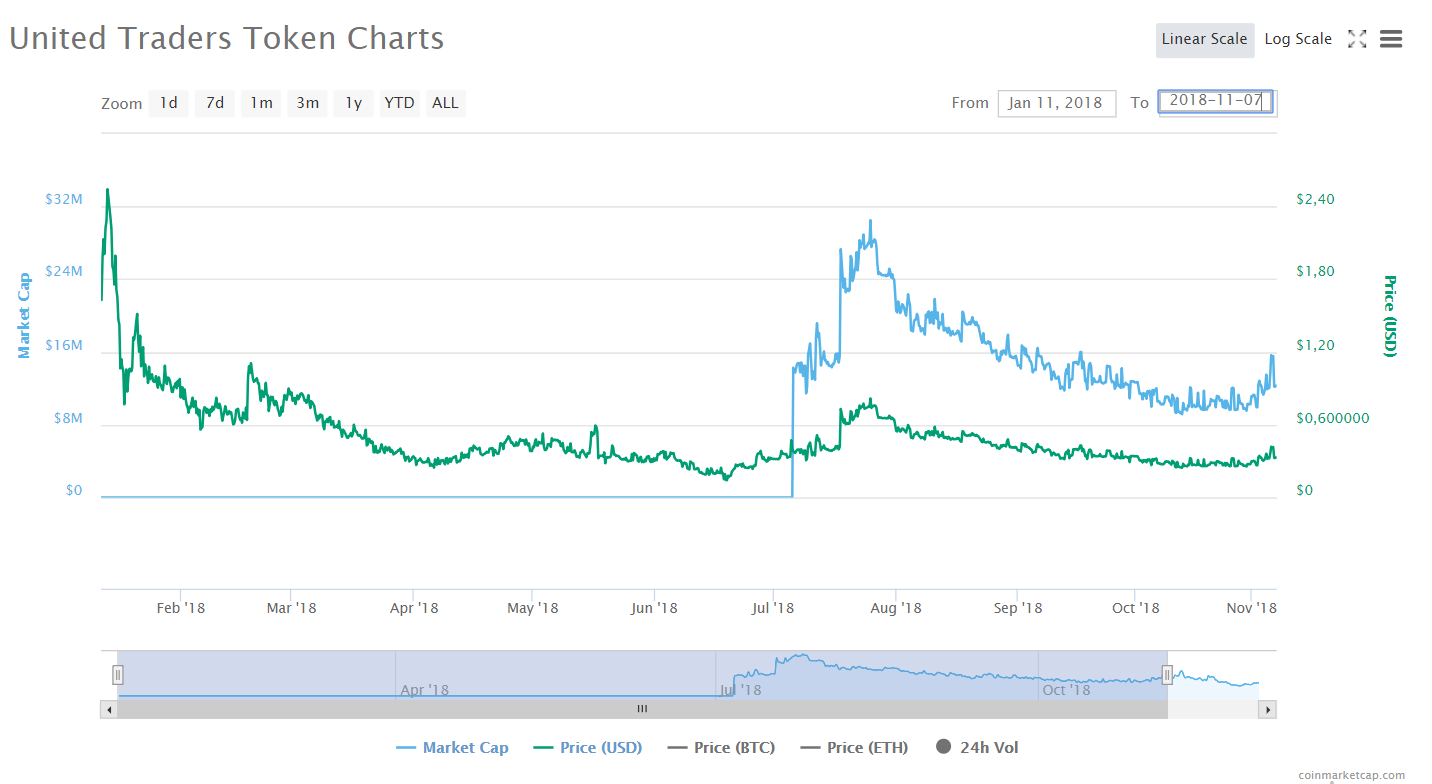Toggle Price (USD) series in legend
Viewport: 1432px width, 784px height.
point(588,748)
